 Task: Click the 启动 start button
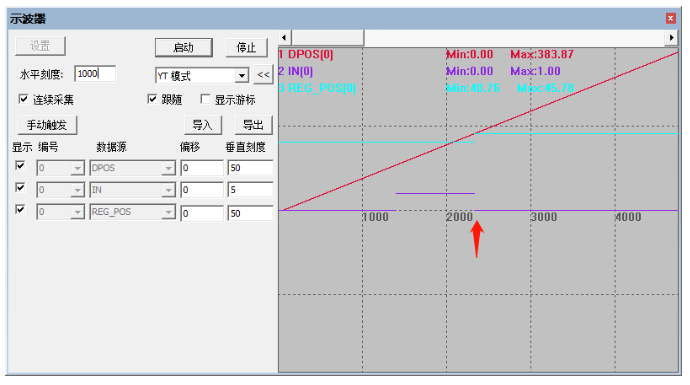click(x=184, y=48)
